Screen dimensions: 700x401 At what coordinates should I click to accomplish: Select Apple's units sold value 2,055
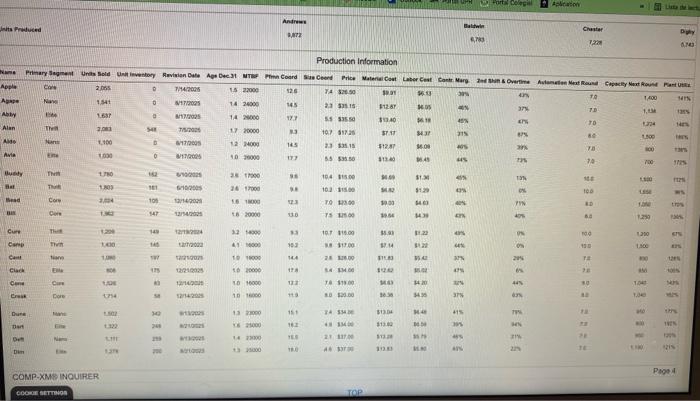[x=103, y=88]
